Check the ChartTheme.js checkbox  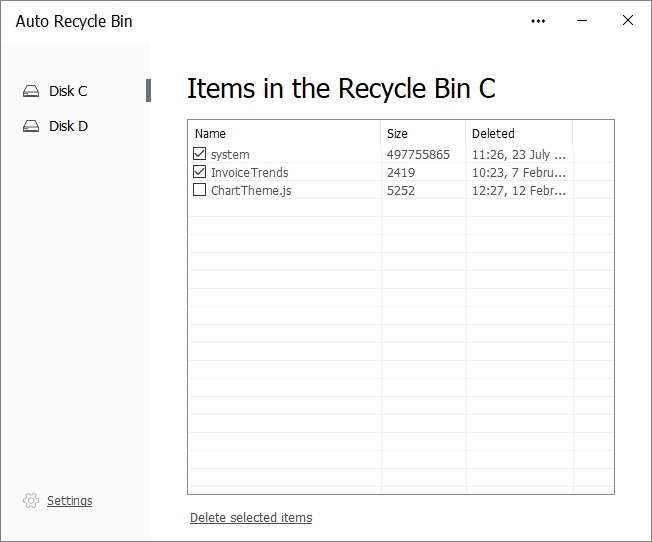point(200,190)
